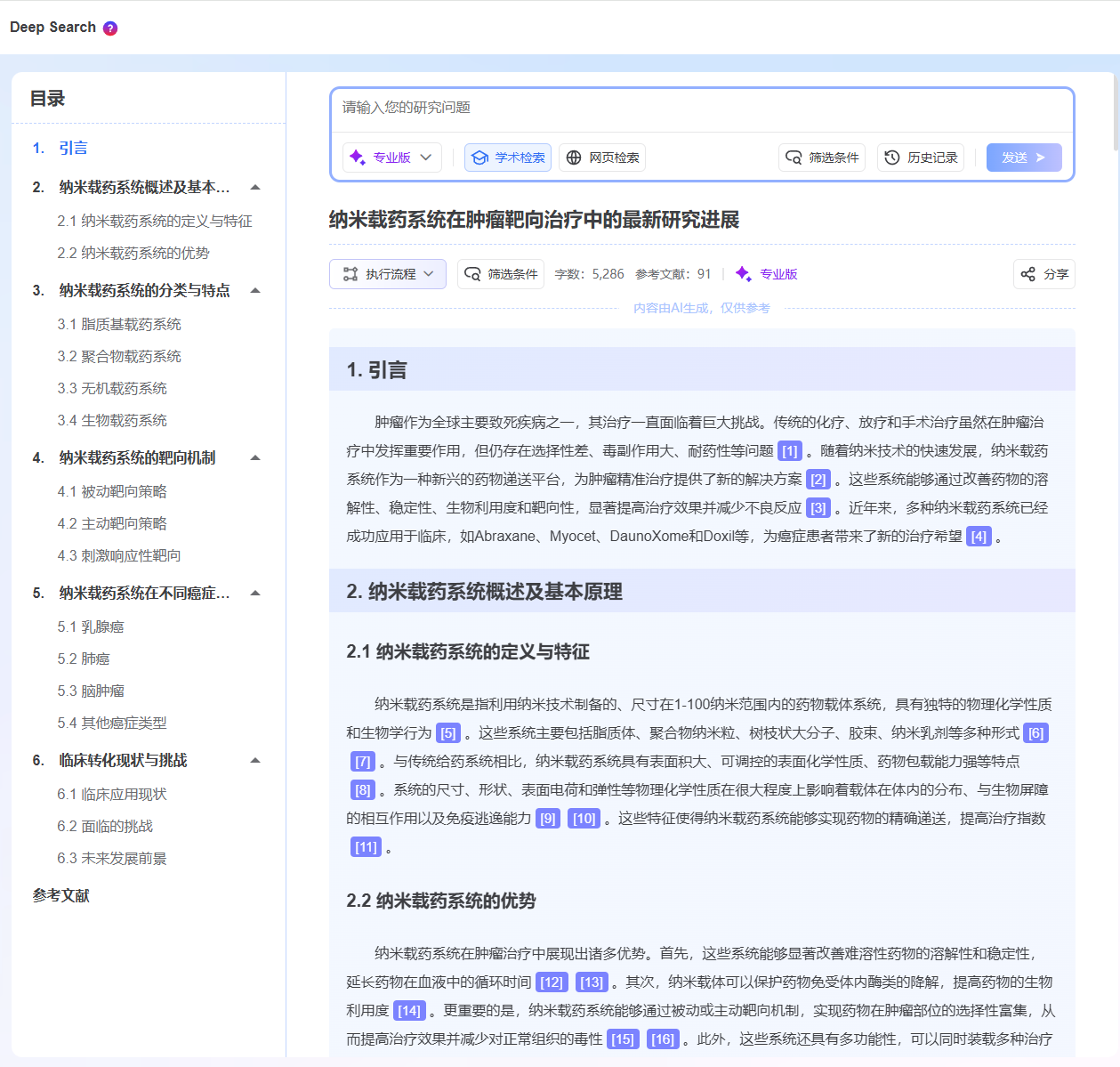This screenshot has height=1067, width=1120.
Task: Click the 专业版 label beside reference count
Action: click(x=778, y=274)
